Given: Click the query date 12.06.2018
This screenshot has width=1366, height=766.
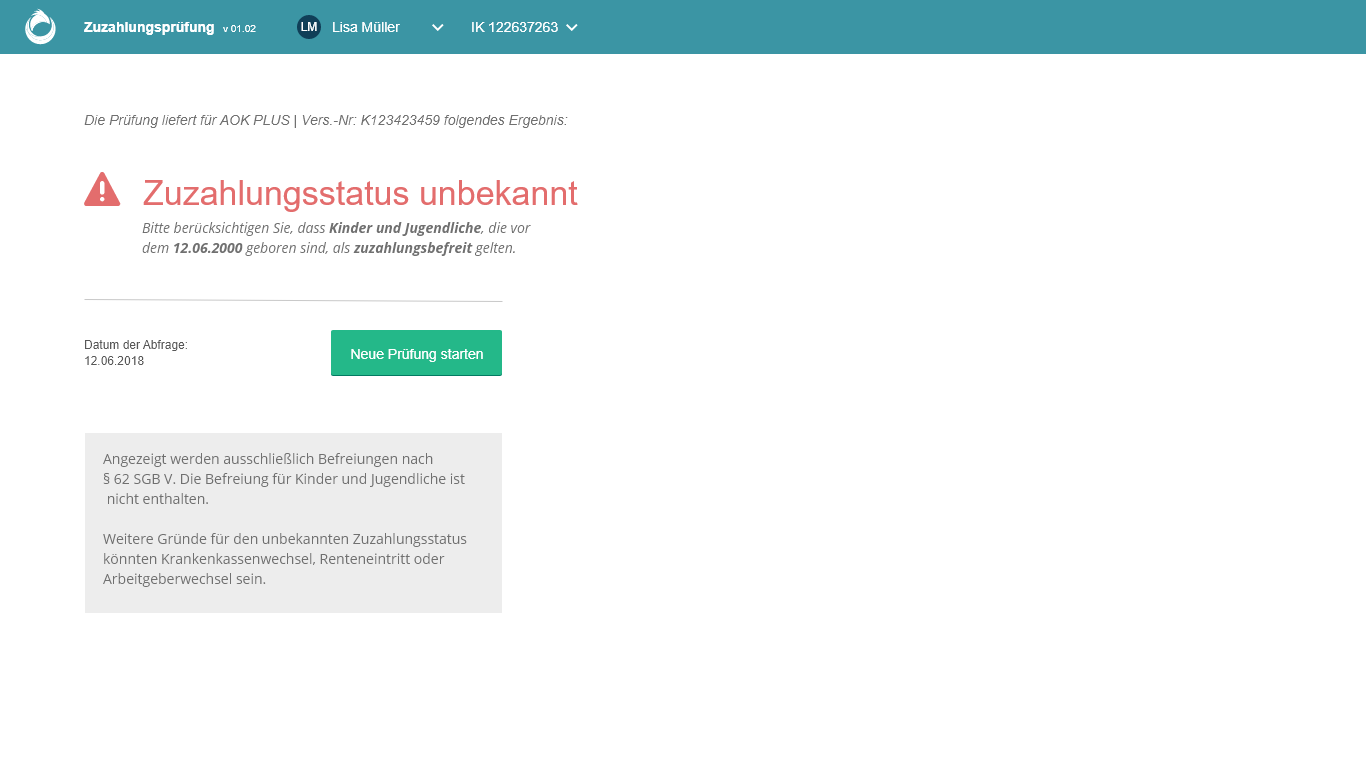Looking at the screenshot, I should pyautogui.click(x=114, y=361).
